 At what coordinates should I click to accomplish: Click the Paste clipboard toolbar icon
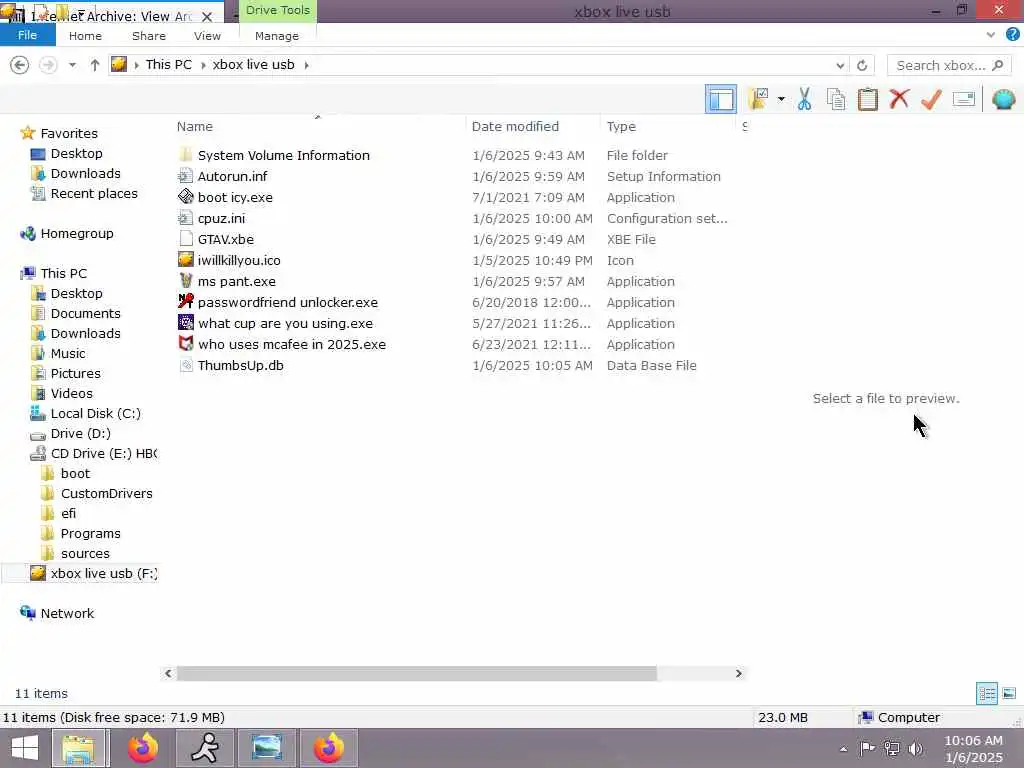868,100
